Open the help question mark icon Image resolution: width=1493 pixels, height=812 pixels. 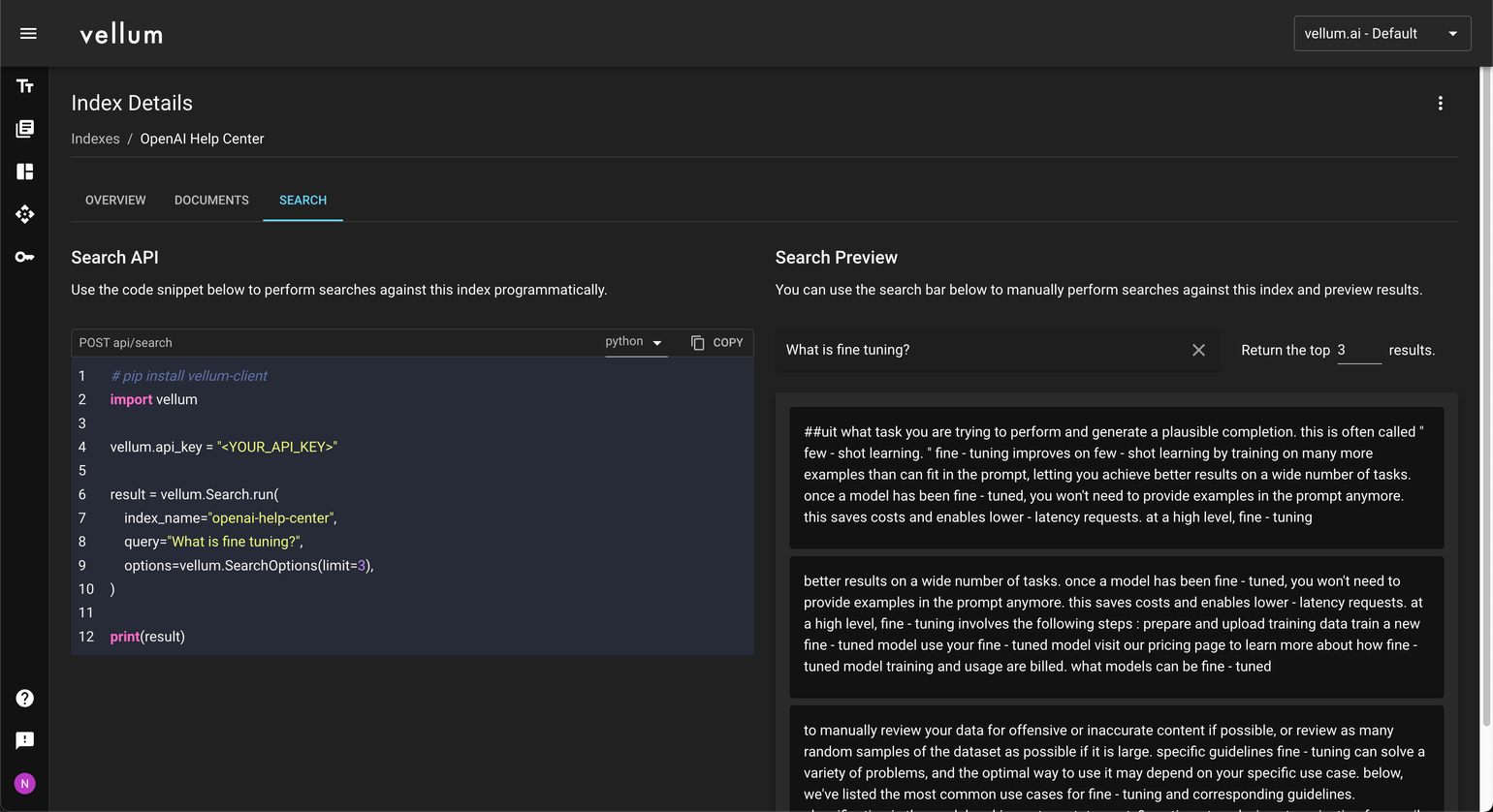point(25,699)
